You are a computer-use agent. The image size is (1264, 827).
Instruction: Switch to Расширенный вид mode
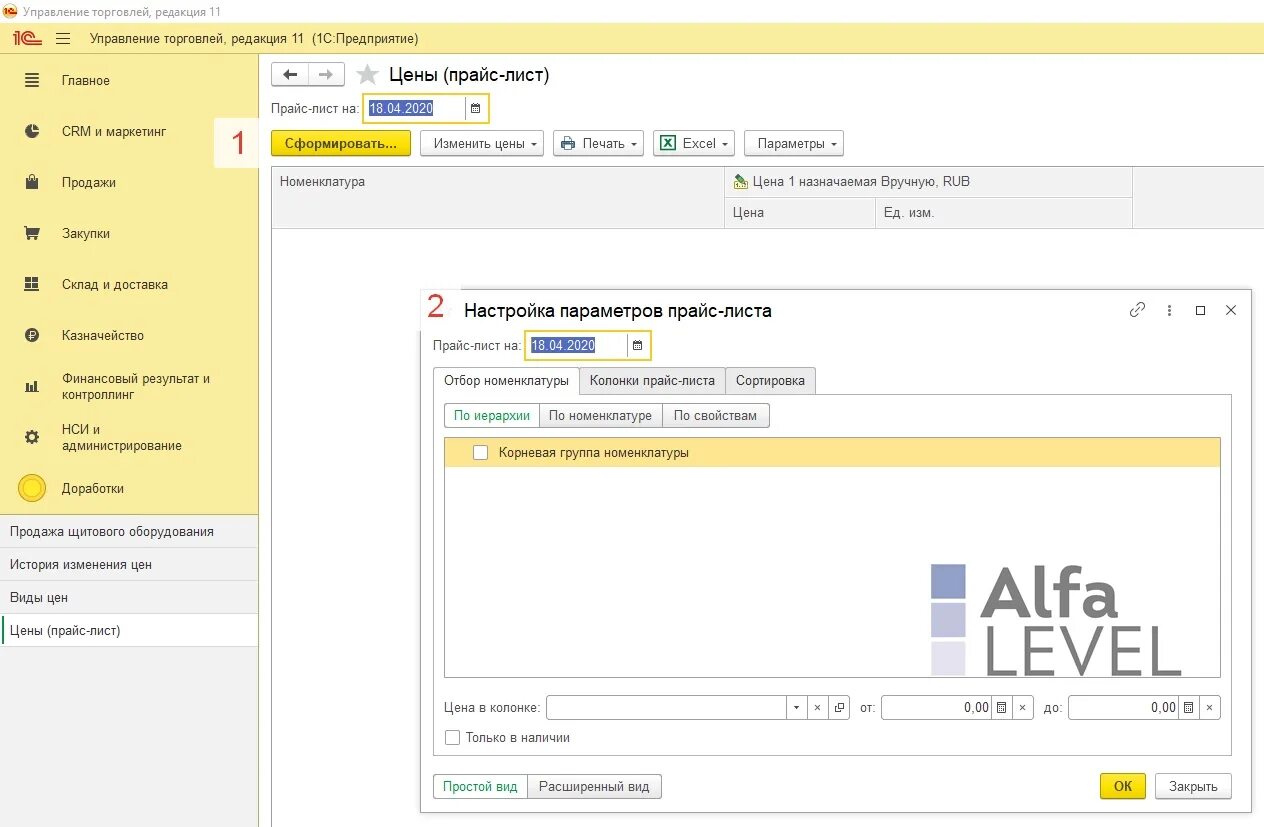tap(594, 786)
